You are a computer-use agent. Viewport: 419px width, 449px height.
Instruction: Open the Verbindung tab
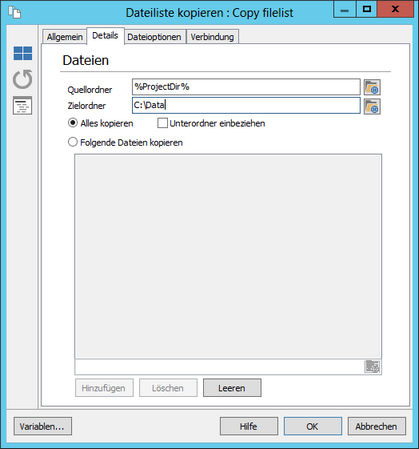[212, 37]
